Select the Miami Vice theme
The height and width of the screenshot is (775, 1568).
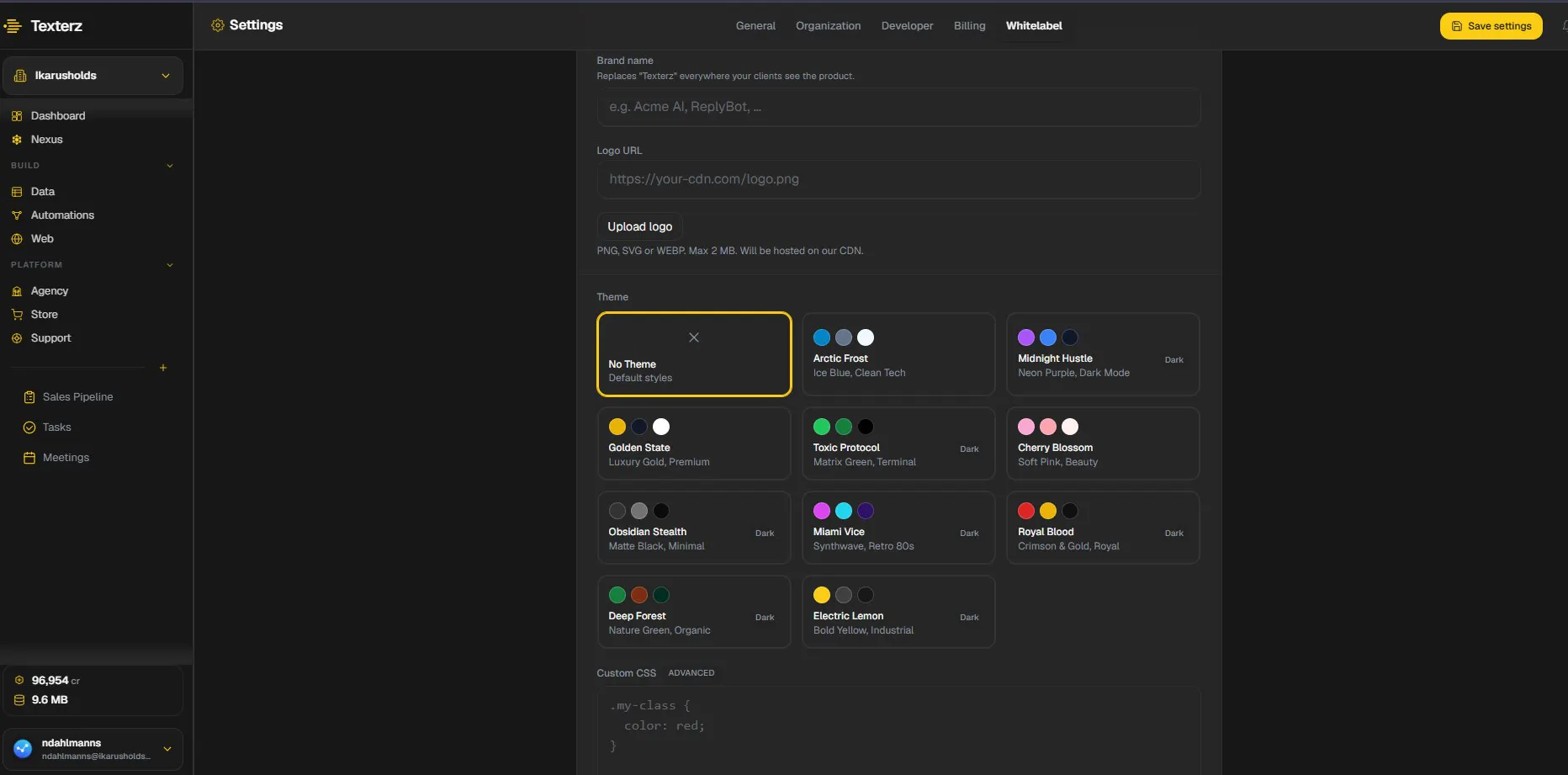[x=898, y=528]
